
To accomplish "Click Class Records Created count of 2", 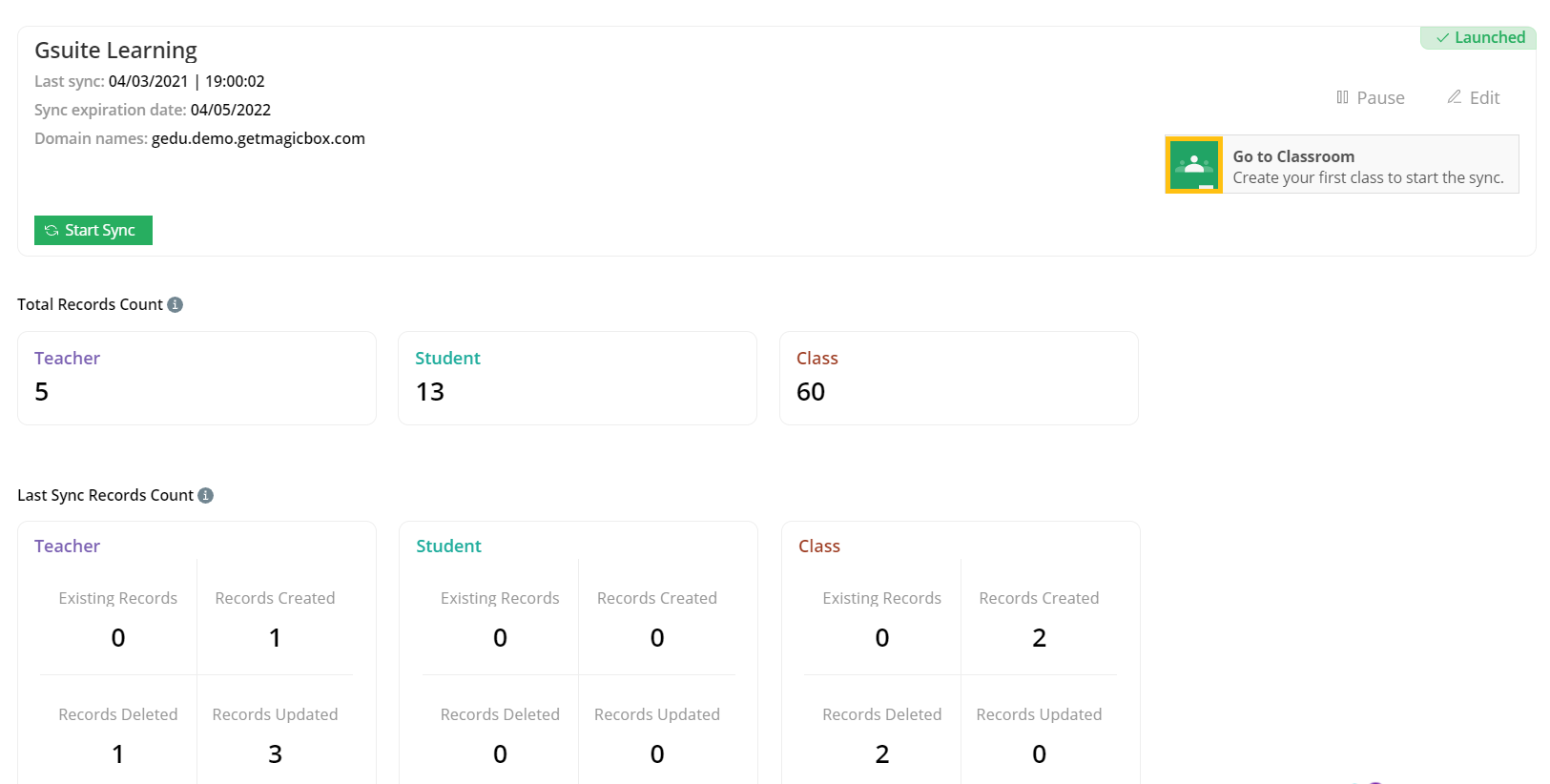I will [x=1039, y=637].
